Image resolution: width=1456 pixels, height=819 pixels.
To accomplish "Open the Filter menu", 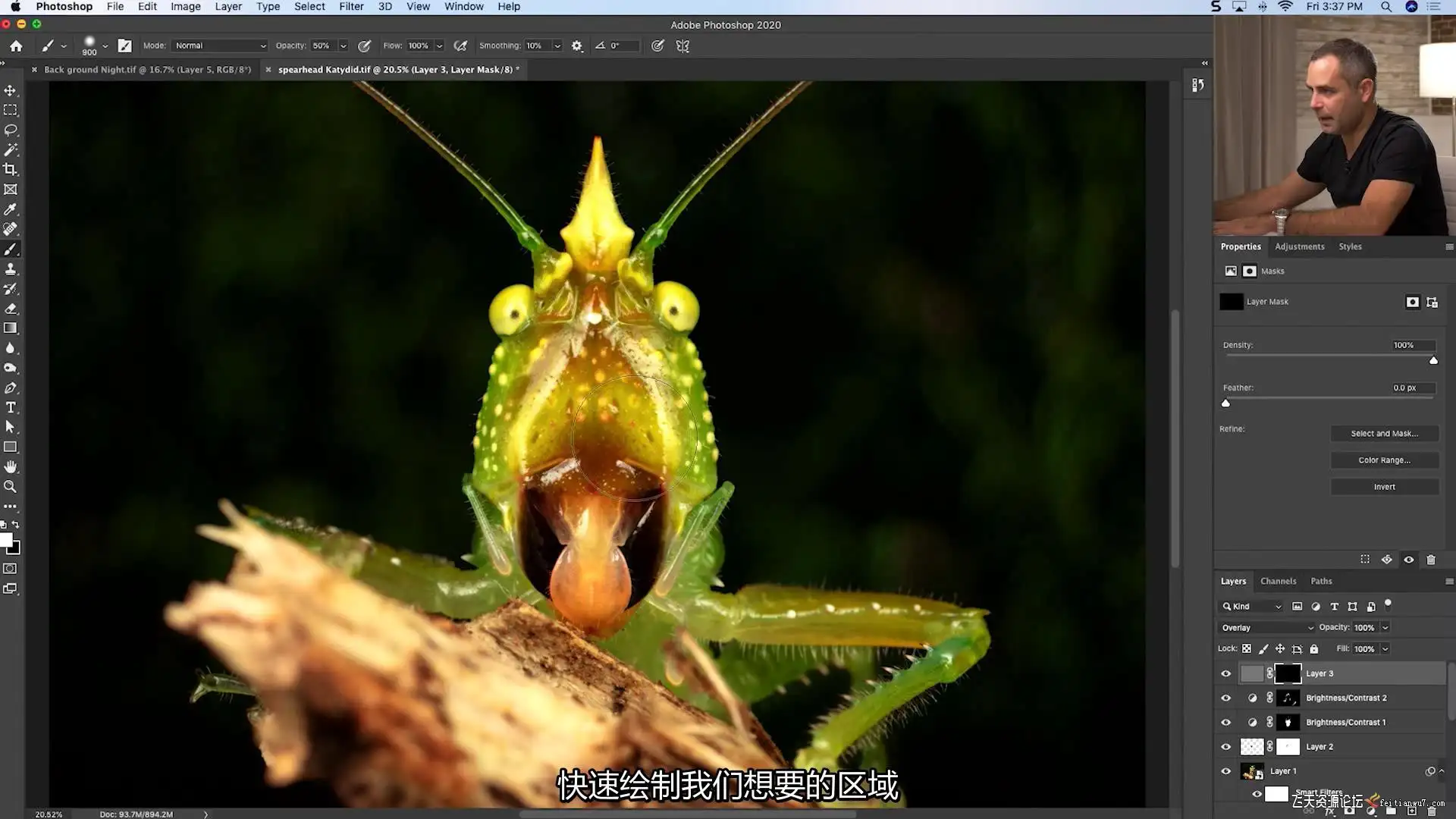I will point(351,7).
